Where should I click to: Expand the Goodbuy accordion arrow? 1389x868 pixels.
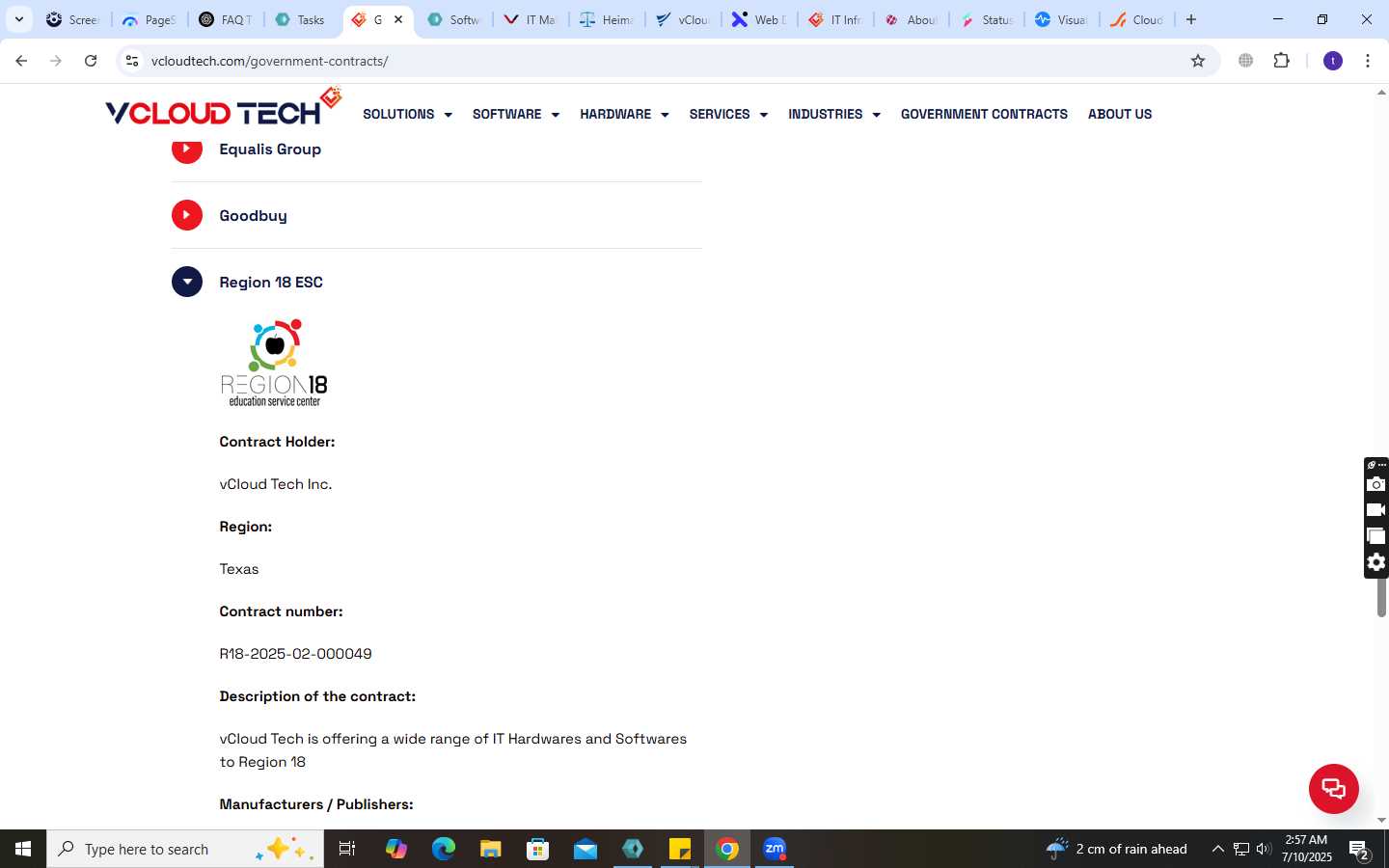[187, 215]
